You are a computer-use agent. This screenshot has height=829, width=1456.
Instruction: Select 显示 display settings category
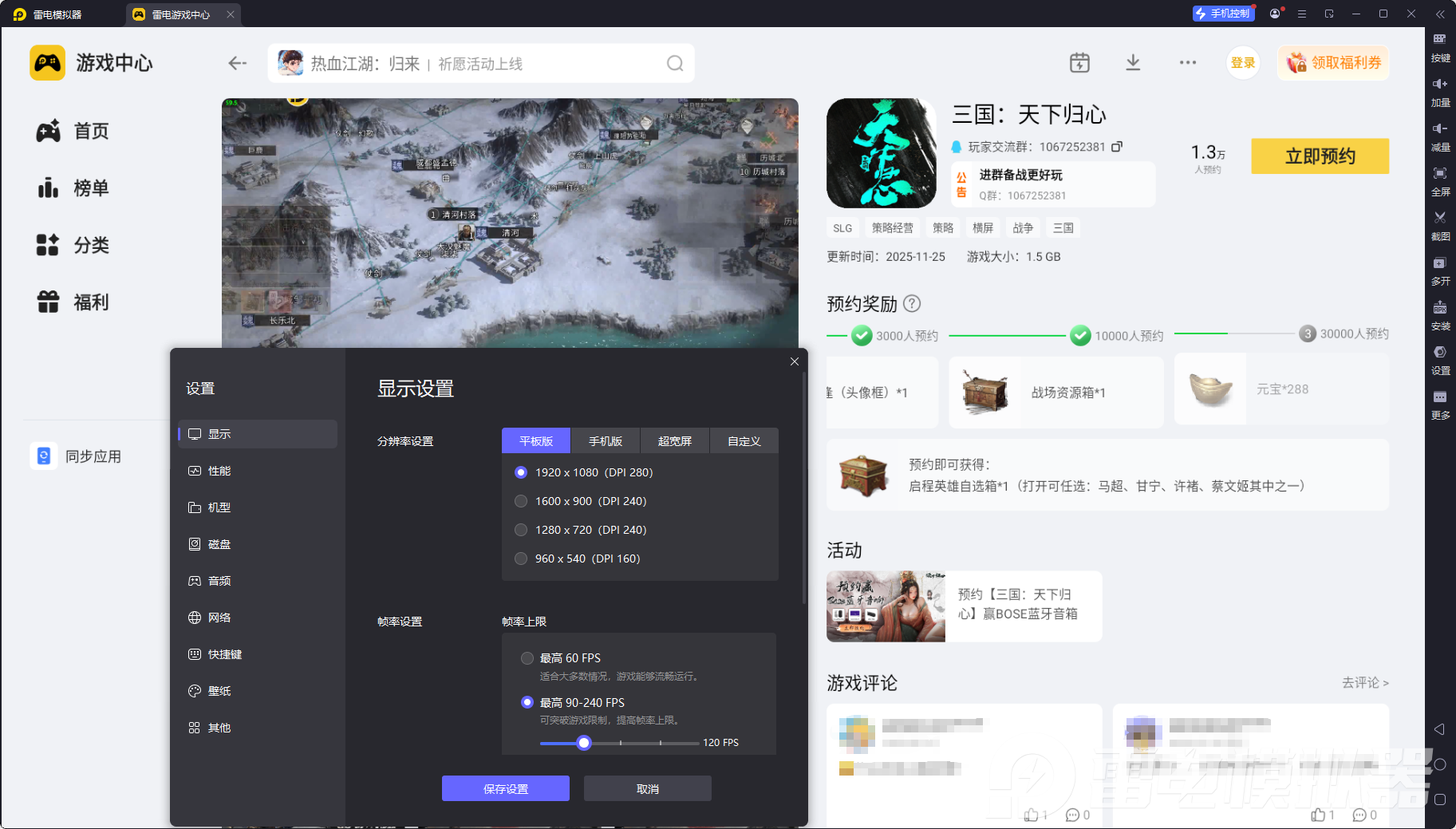258,434
